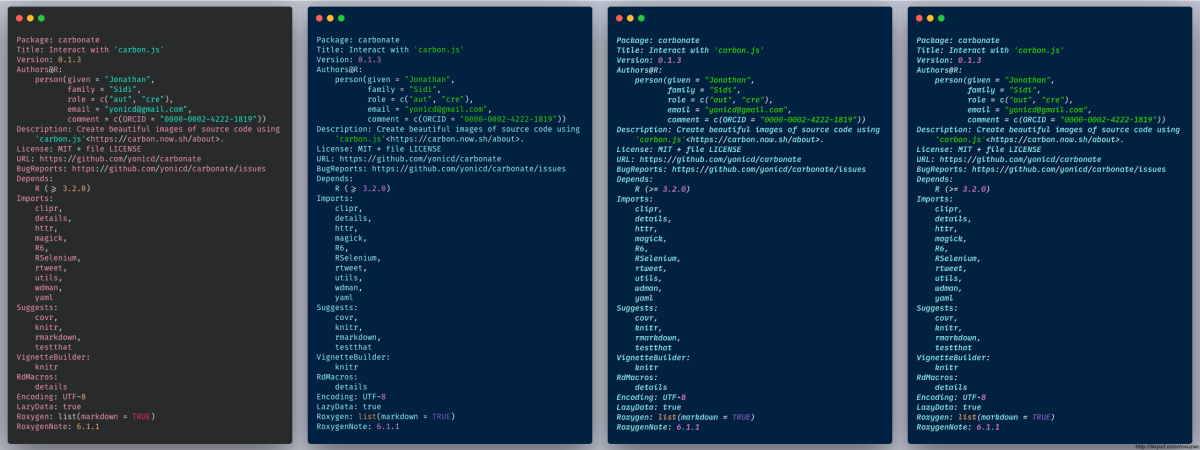
Task: Click the red close dot on the gray leftmost panel
Action: 19,18
